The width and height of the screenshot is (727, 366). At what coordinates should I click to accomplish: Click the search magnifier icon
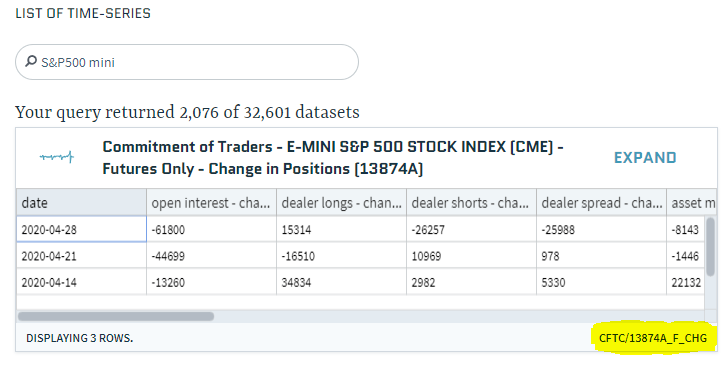31,61
